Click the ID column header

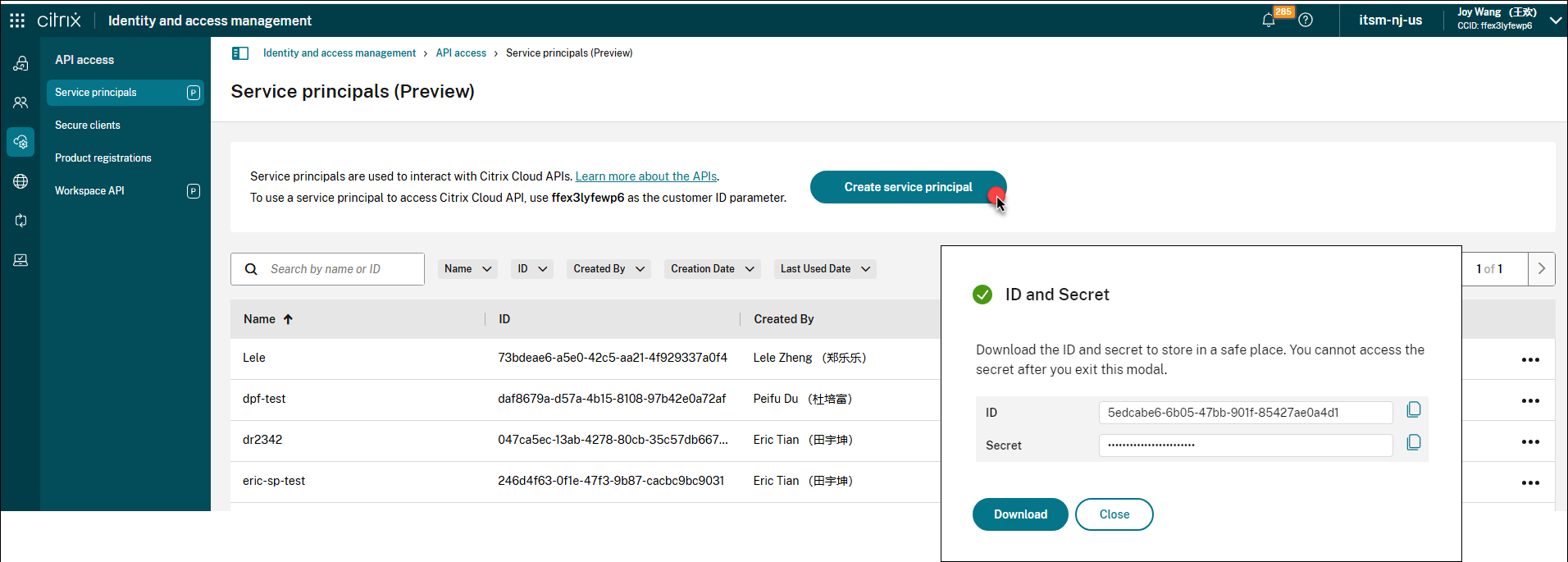coord(504,319)
